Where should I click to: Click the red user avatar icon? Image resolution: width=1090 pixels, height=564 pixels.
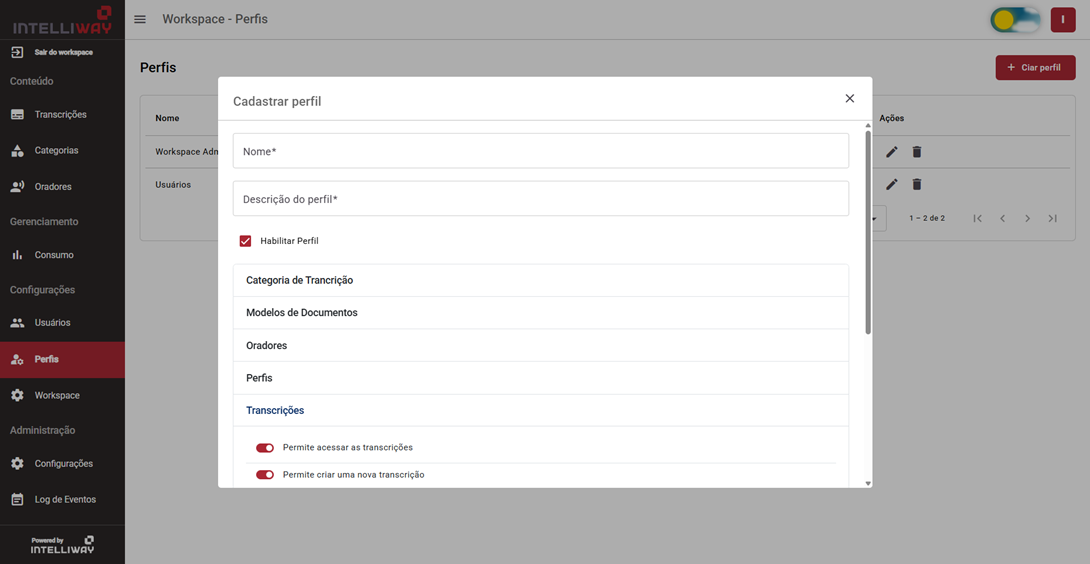(1062, 20)
